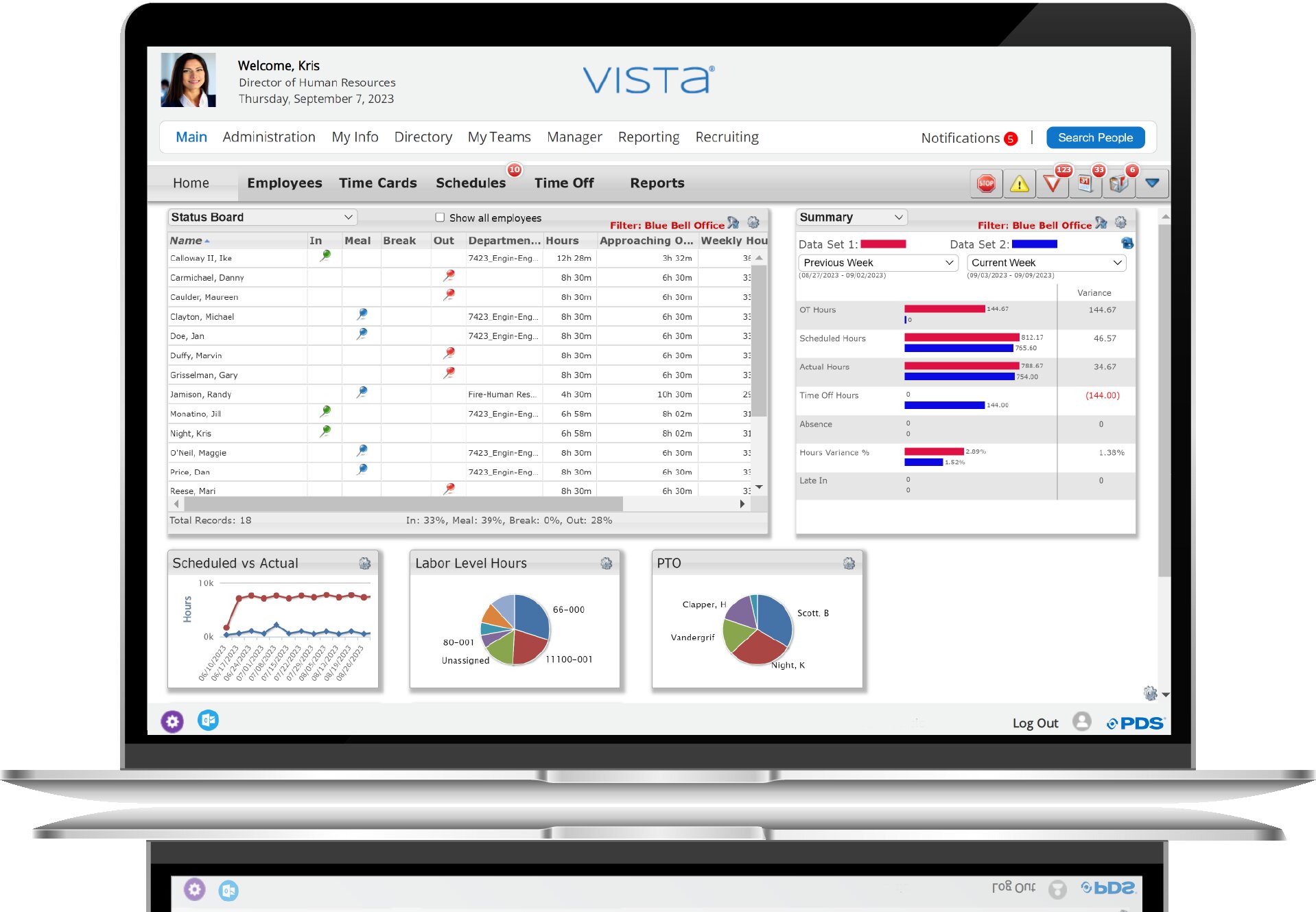Click the Status Board horizontal scrollbar
Screen dimensions: 1316x912
click(403, 504)
